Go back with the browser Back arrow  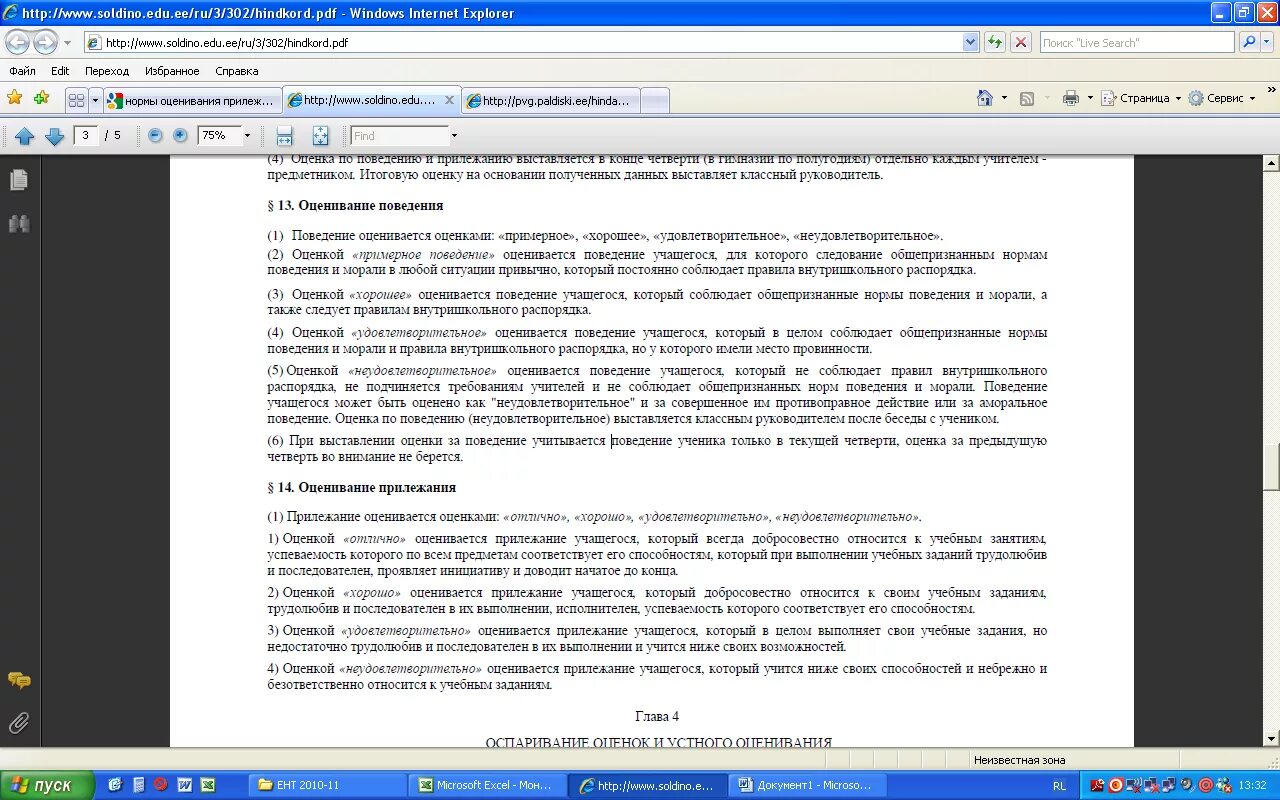point(18,42)
